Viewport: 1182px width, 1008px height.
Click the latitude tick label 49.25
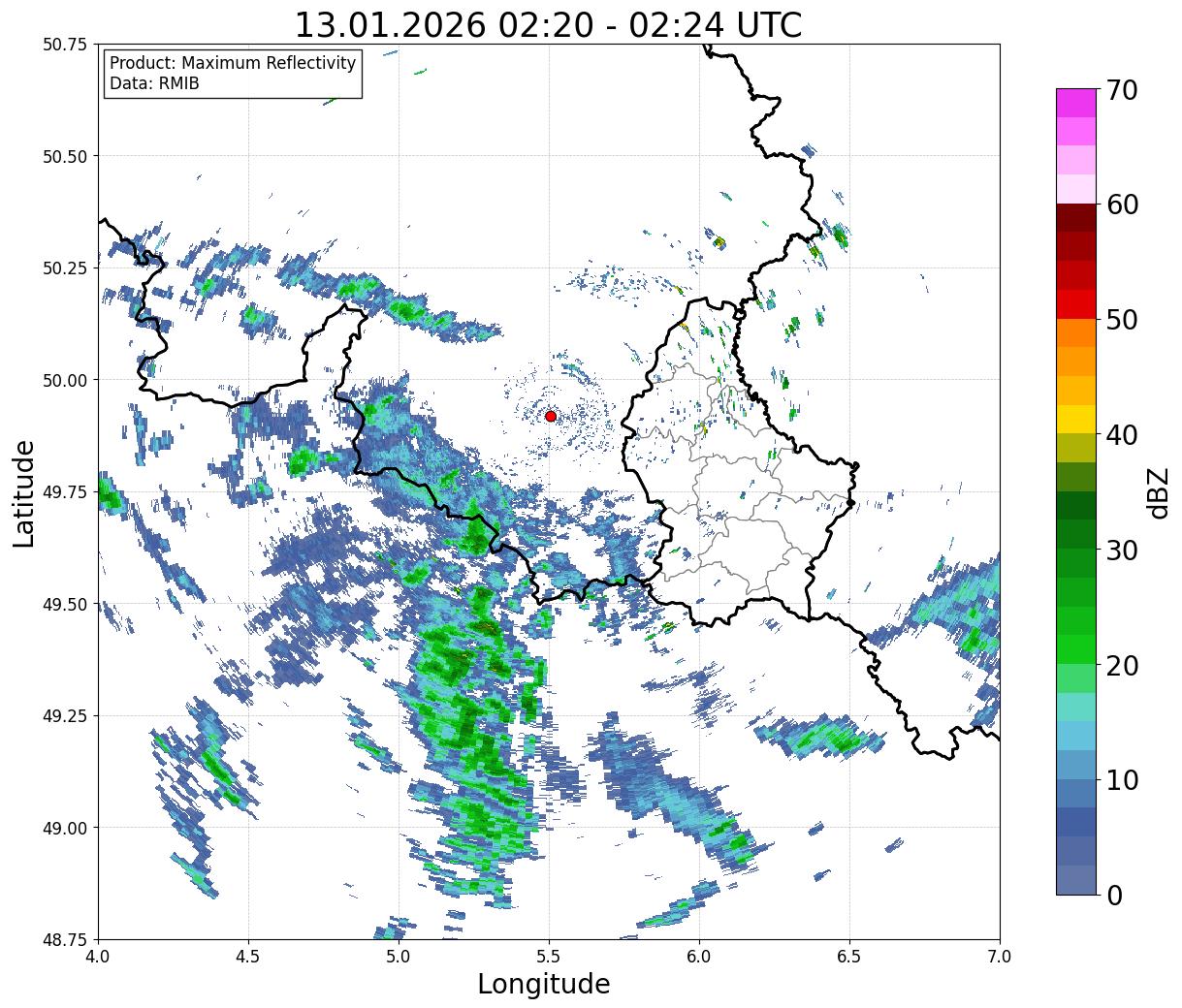[x=65, y=716]
